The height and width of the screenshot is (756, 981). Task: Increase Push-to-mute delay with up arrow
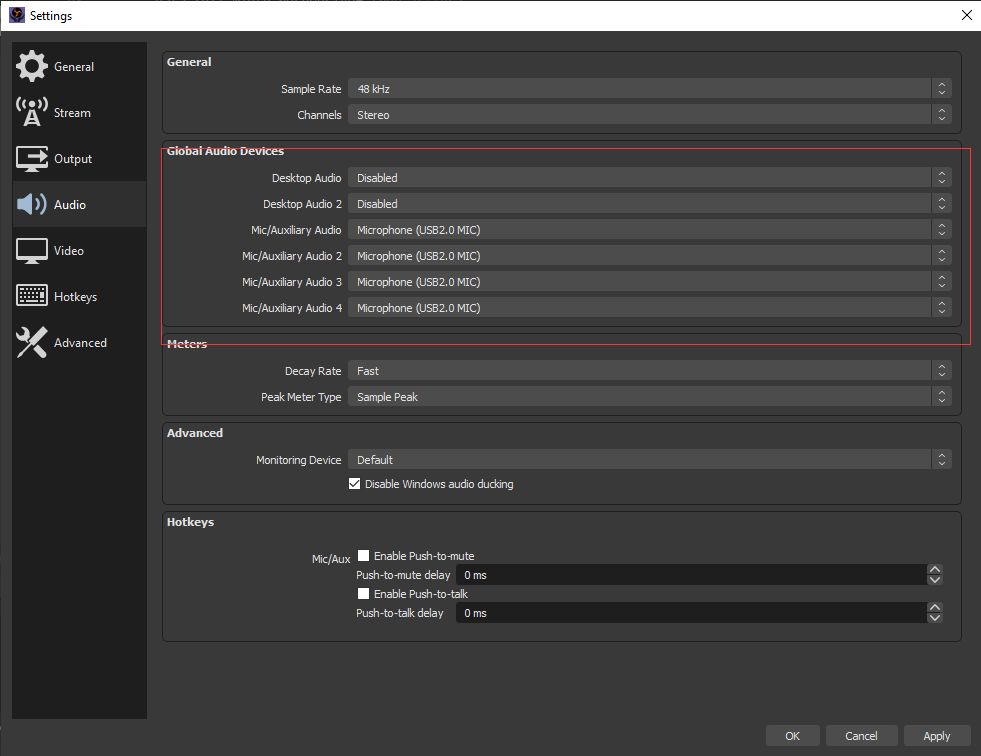pyautogui.click(x=935, y=570)
